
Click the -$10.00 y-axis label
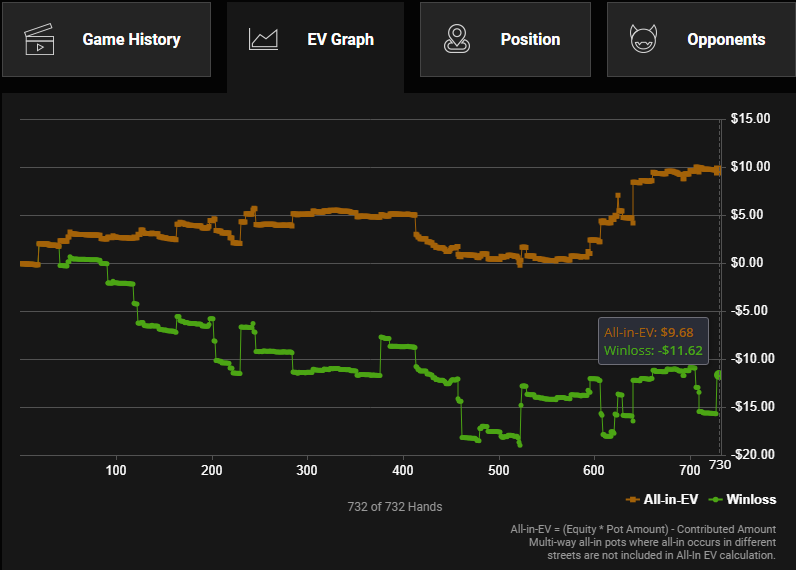752,358
